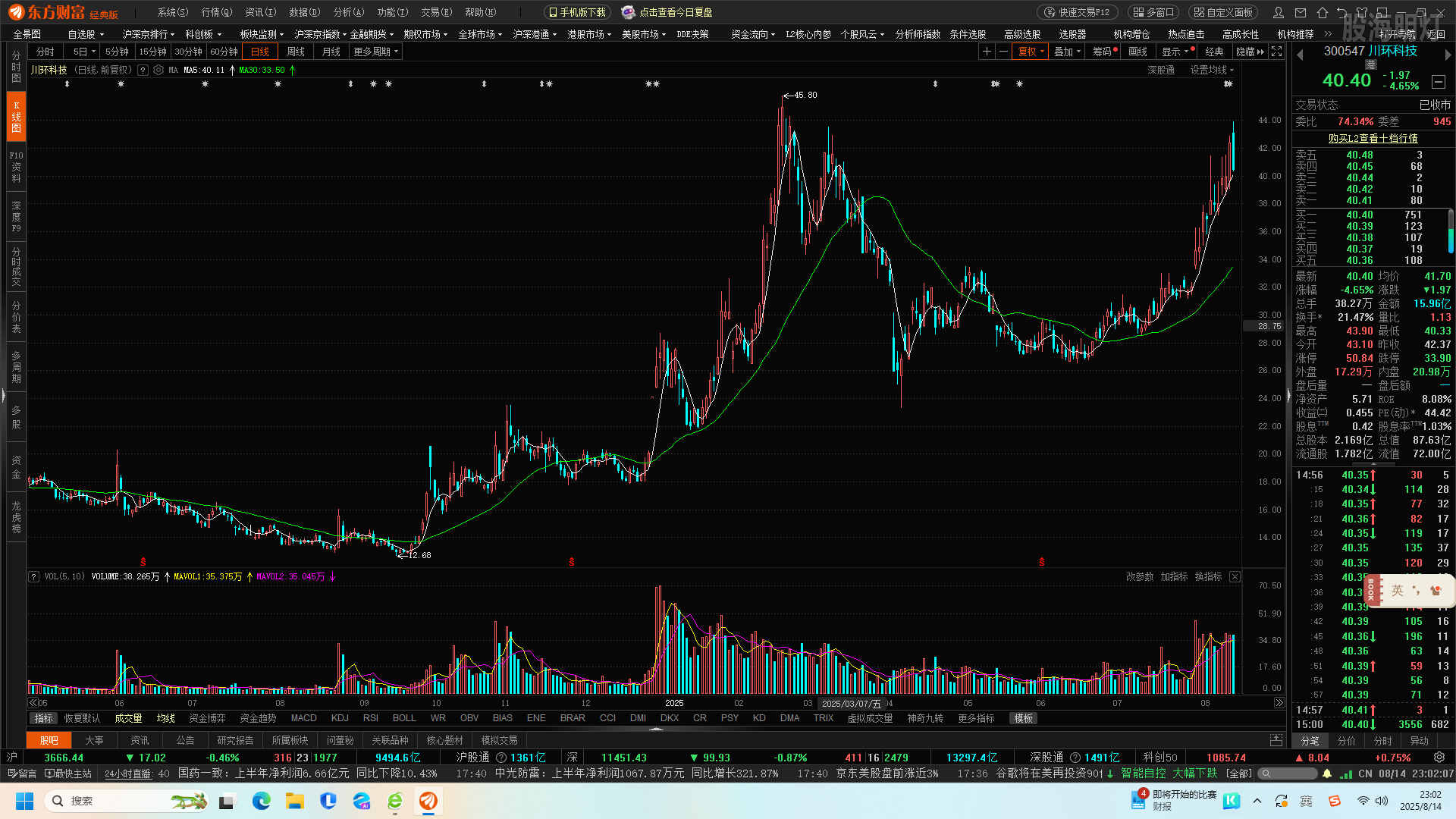Image resolution: width=1456 pixels, height=819 pixels.
Task: Hide the right panel via 隐藏
Action: pyautogui.click(x=1250, y=52)
